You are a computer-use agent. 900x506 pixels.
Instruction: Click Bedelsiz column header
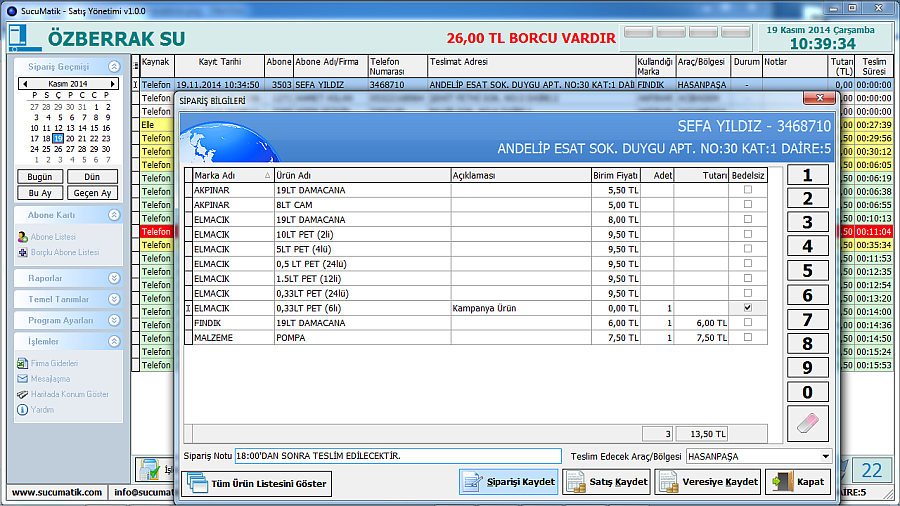click(x=747, y=176)
